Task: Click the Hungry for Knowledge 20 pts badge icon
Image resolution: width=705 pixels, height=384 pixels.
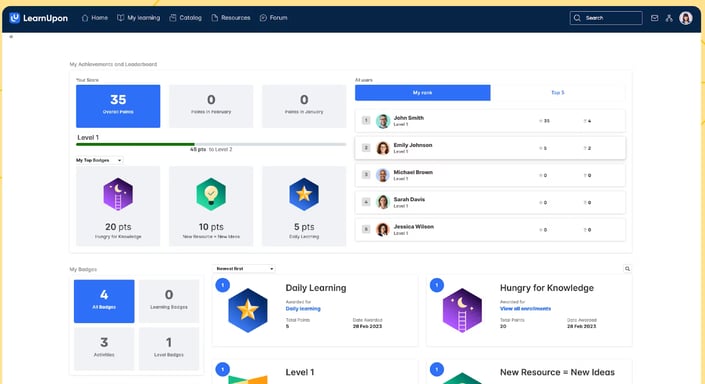Action: (x=118, y=194)
